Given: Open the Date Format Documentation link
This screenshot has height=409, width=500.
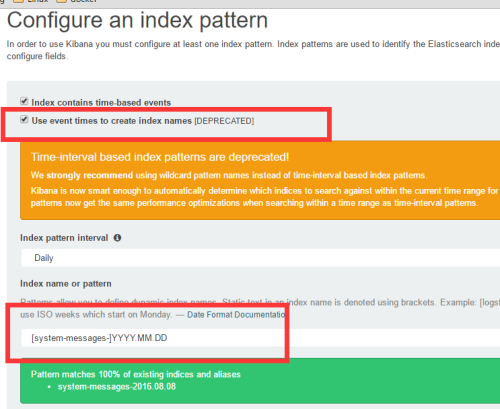Looking at the screenshot, I should click(236, 315).
